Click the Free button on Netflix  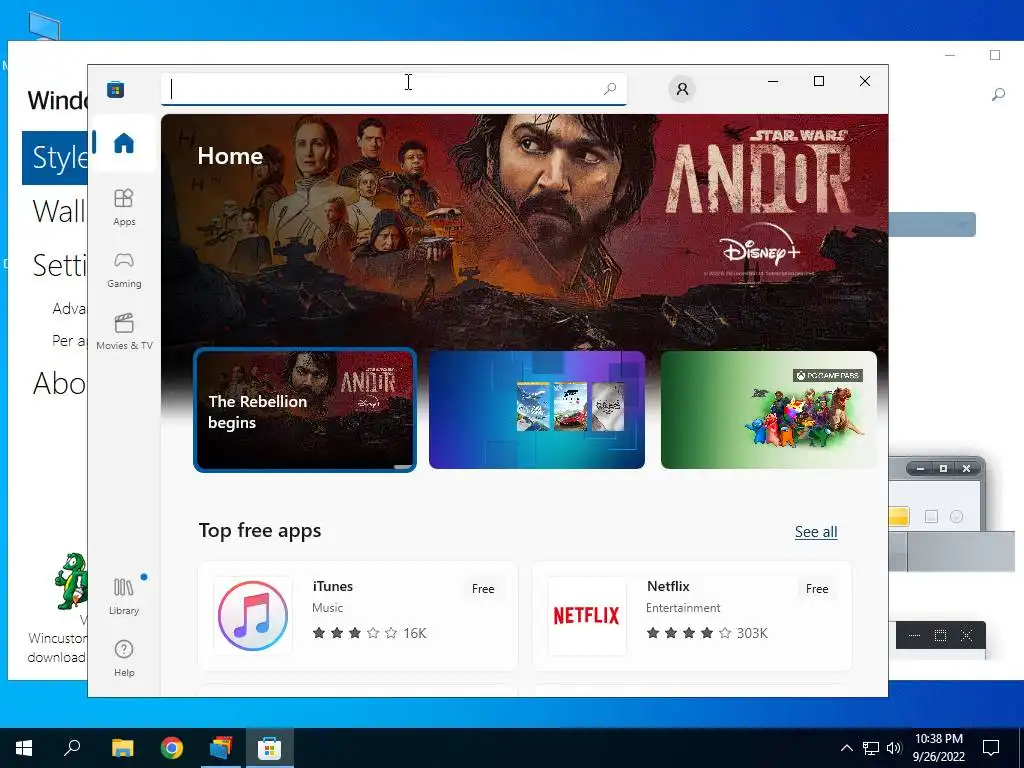click(816, 588)
